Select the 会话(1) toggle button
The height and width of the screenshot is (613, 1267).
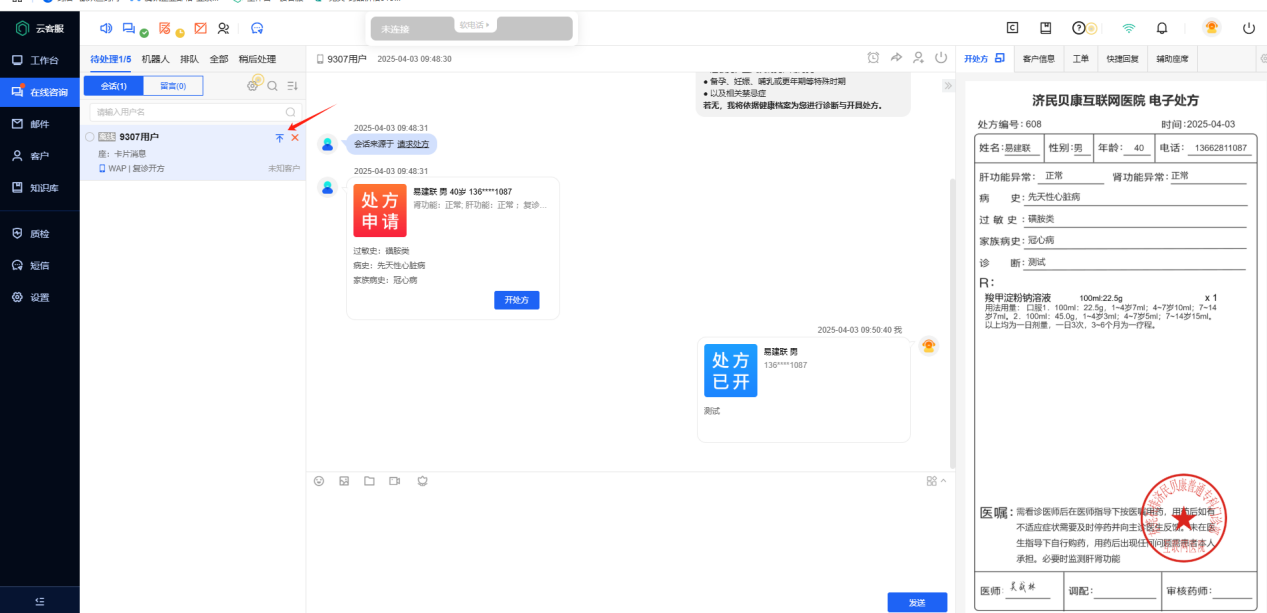click(x=114, y=86)
